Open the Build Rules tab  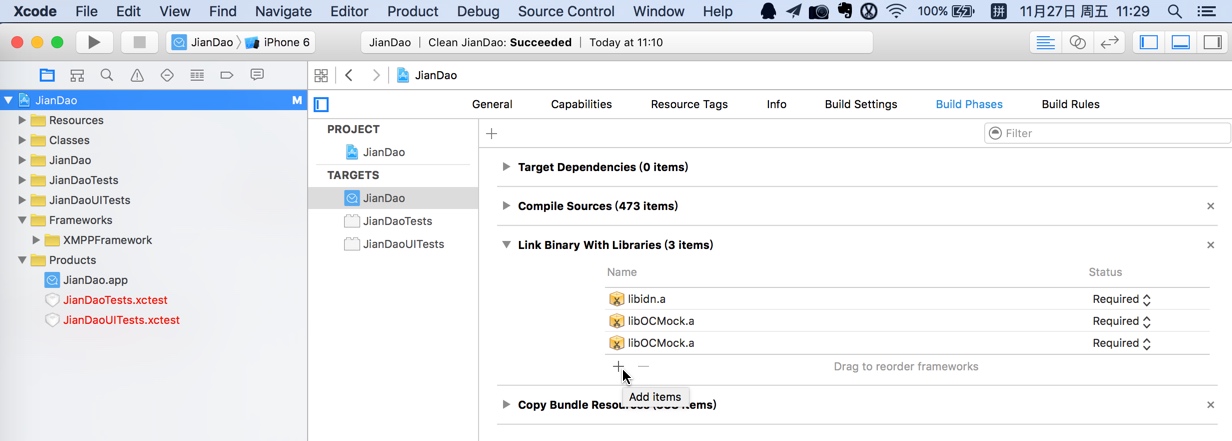tap(1070, 104)
